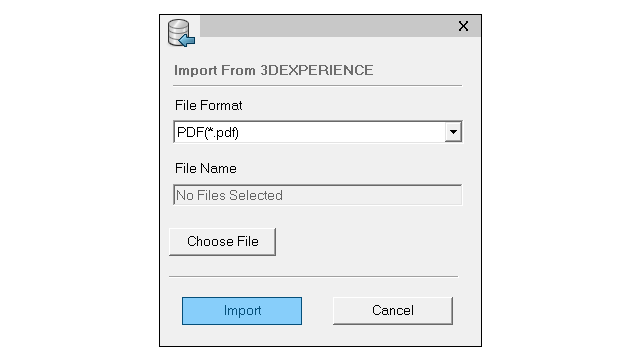Viewport: 640px width, 360px height.
Task: Close the Import From 3DEXPERIENCE dialog
Action: click(463, 26)
